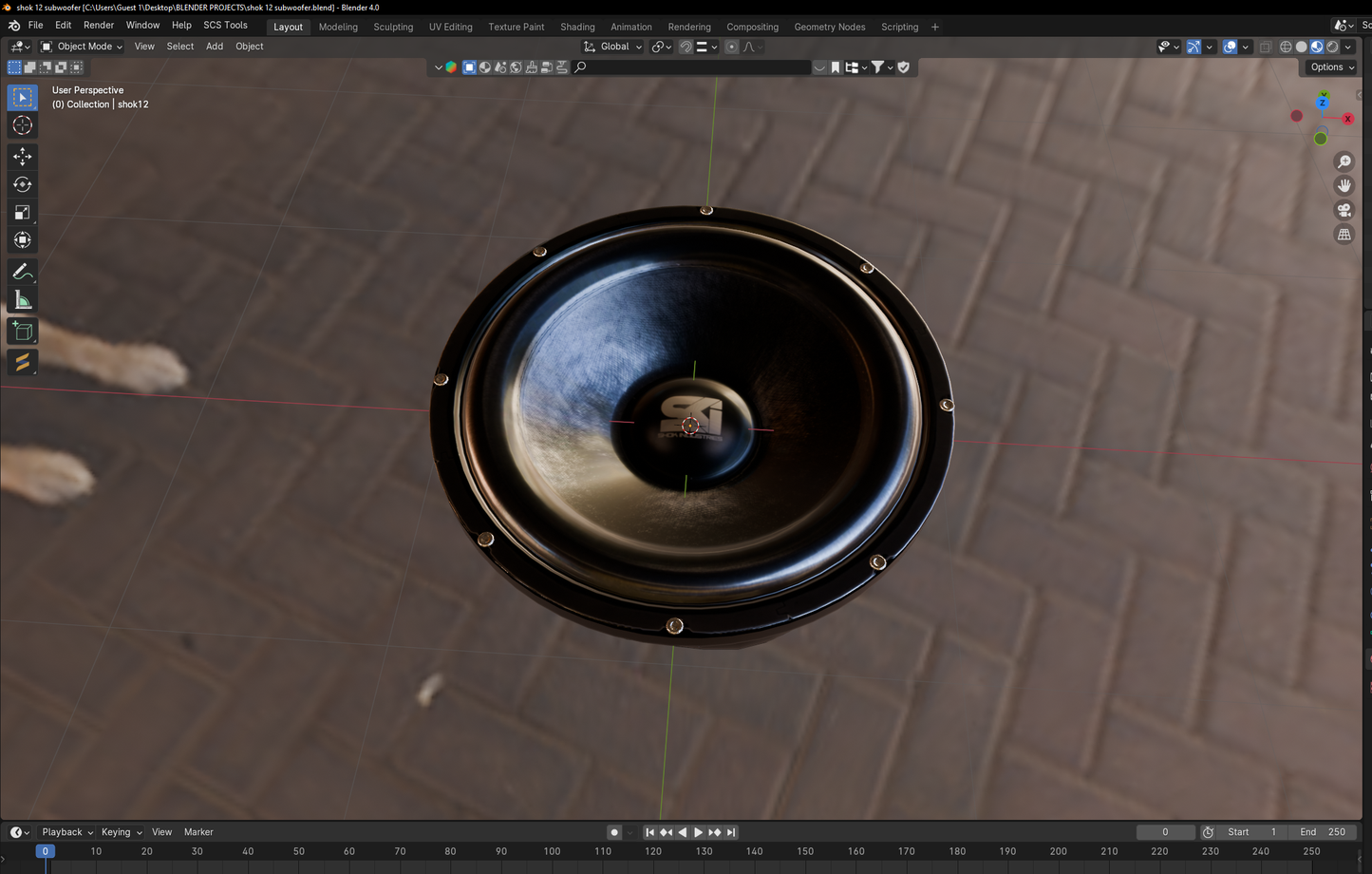This screenshot has height=874, width=1372.
Task: Open the Render menu
Action: tap(99, 26)
